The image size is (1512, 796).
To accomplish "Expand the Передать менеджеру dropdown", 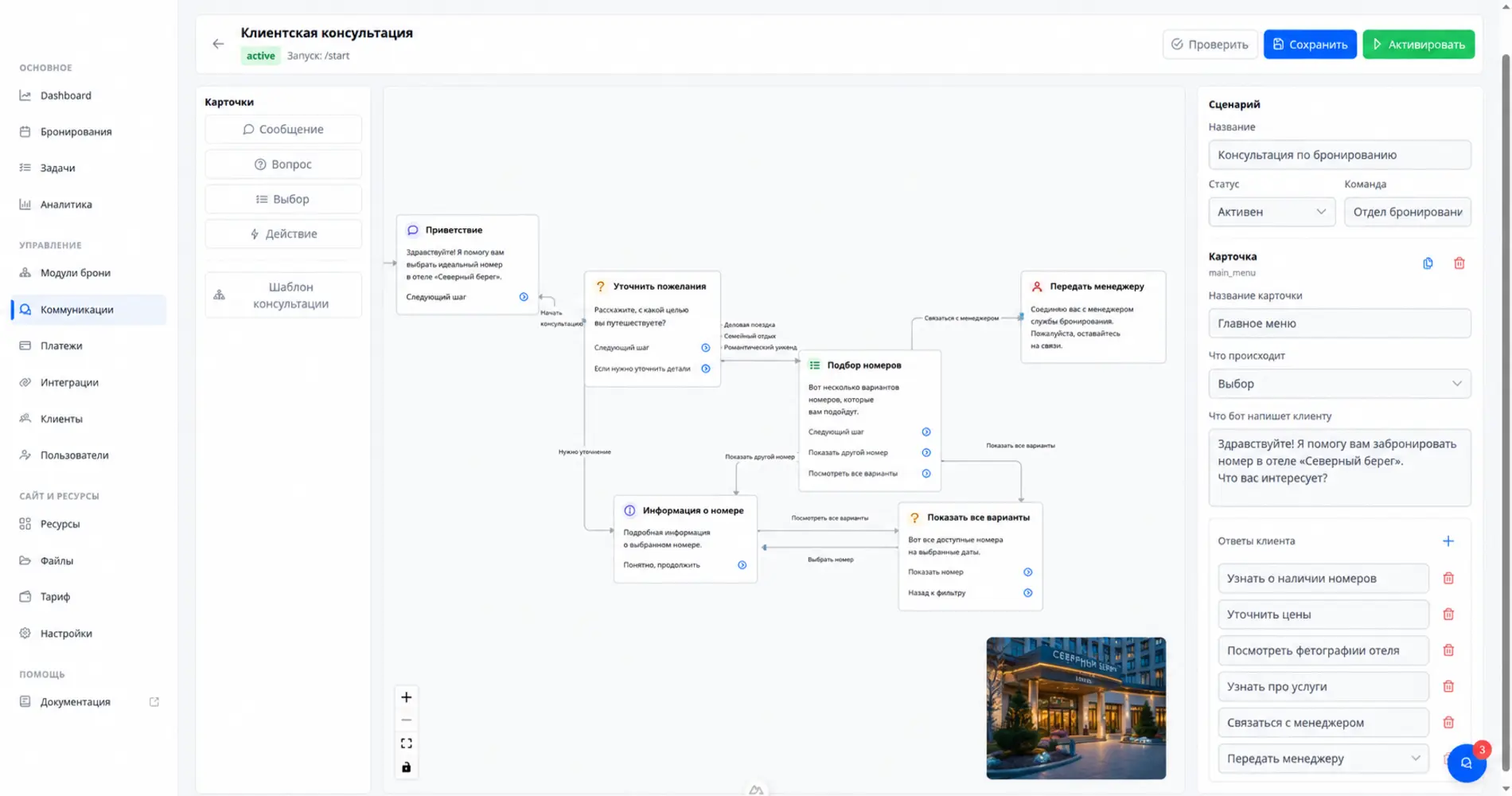I will pyautogui.click(x=1323, y=759).
